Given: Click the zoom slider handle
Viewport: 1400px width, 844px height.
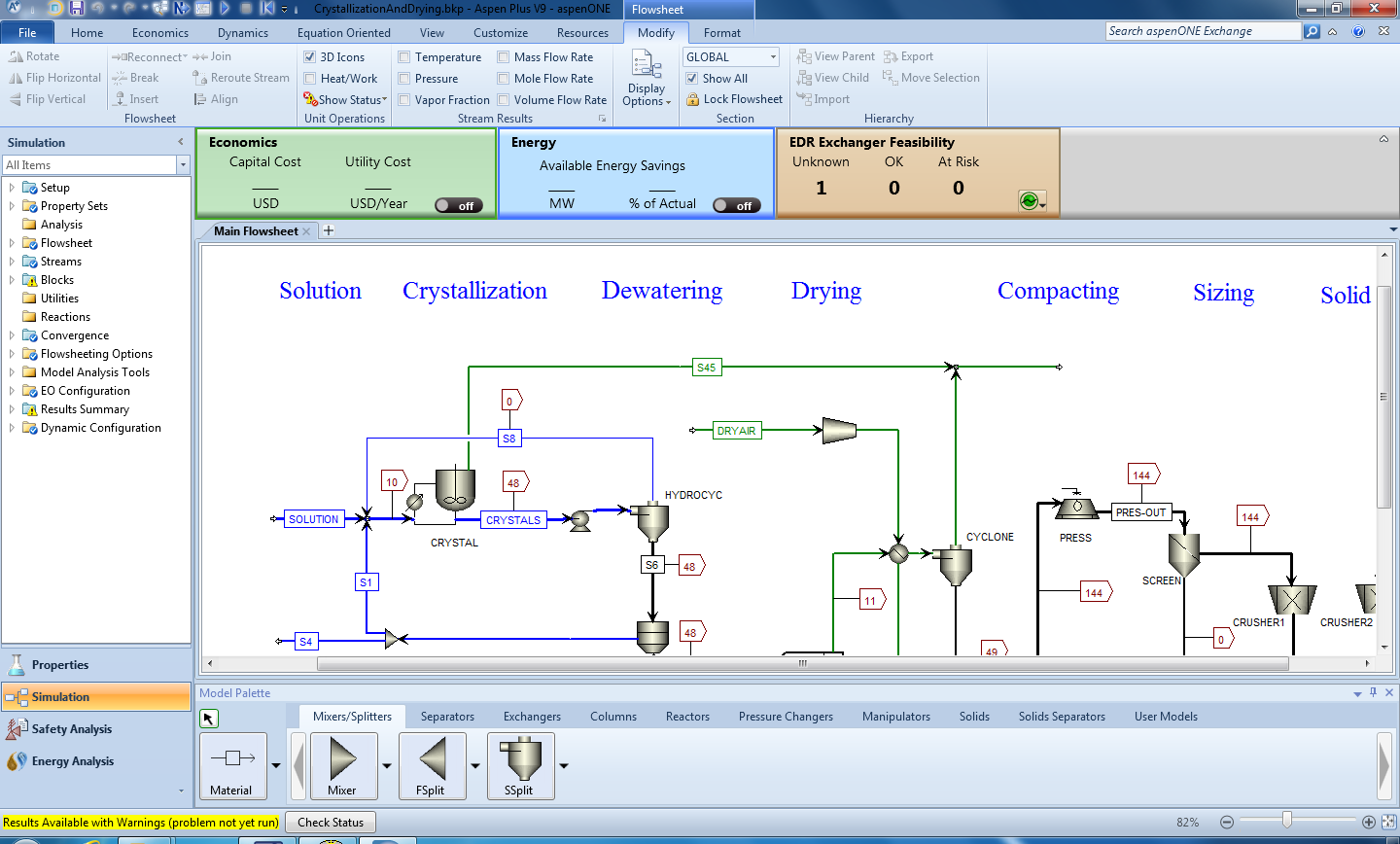Looking at the screenshot, I should pyautogui.click(x=1287, y=821).
